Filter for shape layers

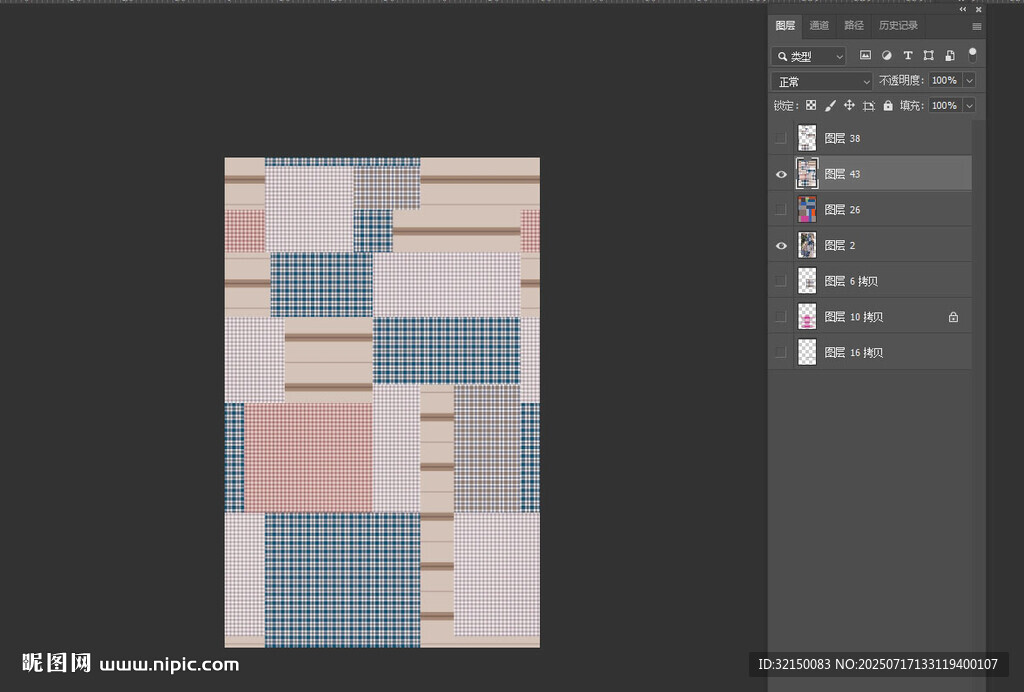pos(928,56)
